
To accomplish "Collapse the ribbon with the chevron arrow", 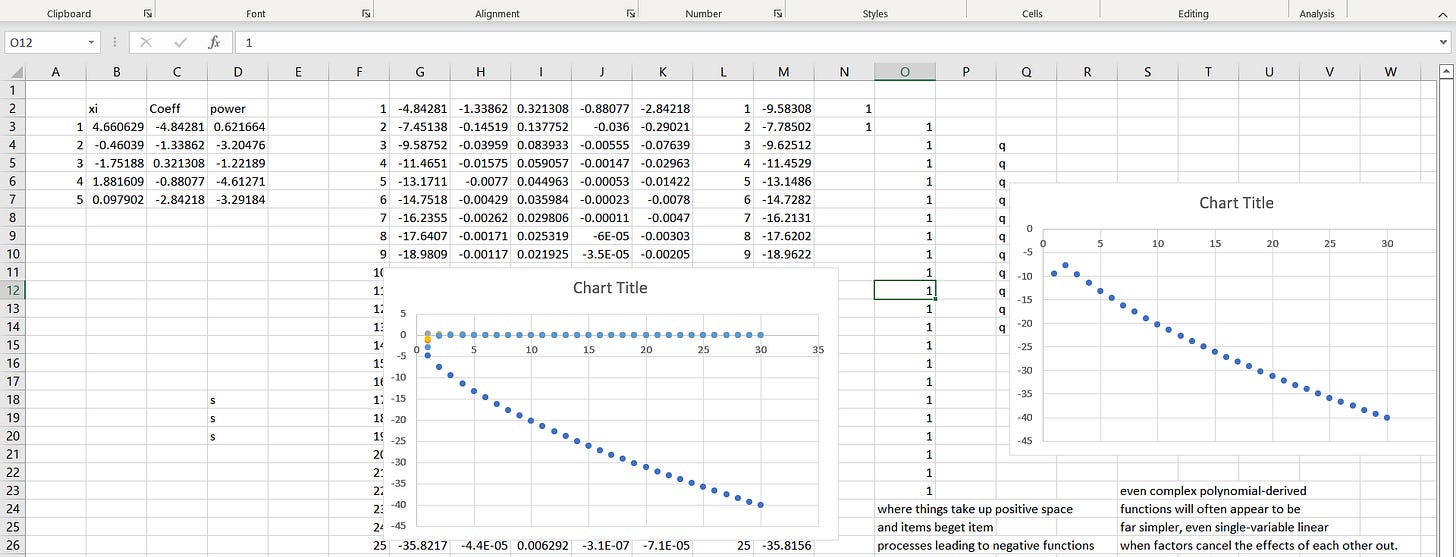I will [x=1443, y=14].
